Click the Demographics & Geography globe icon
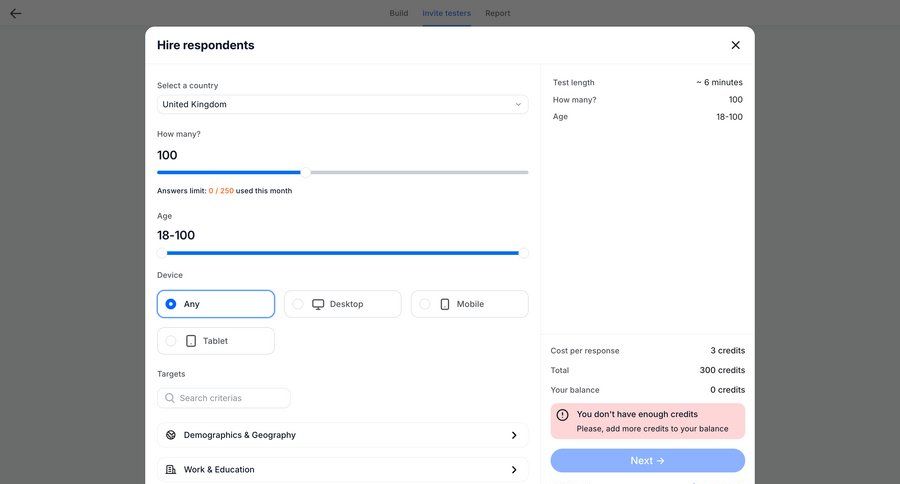The width and height of the screenshot is (900, 484). (x=170, y=435)
